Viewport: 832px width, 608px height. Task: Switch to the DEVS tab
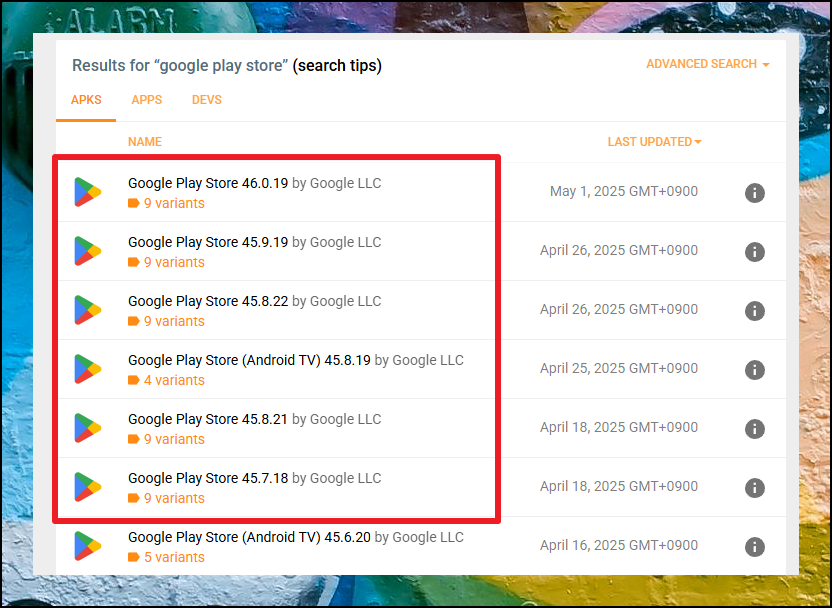207,100
